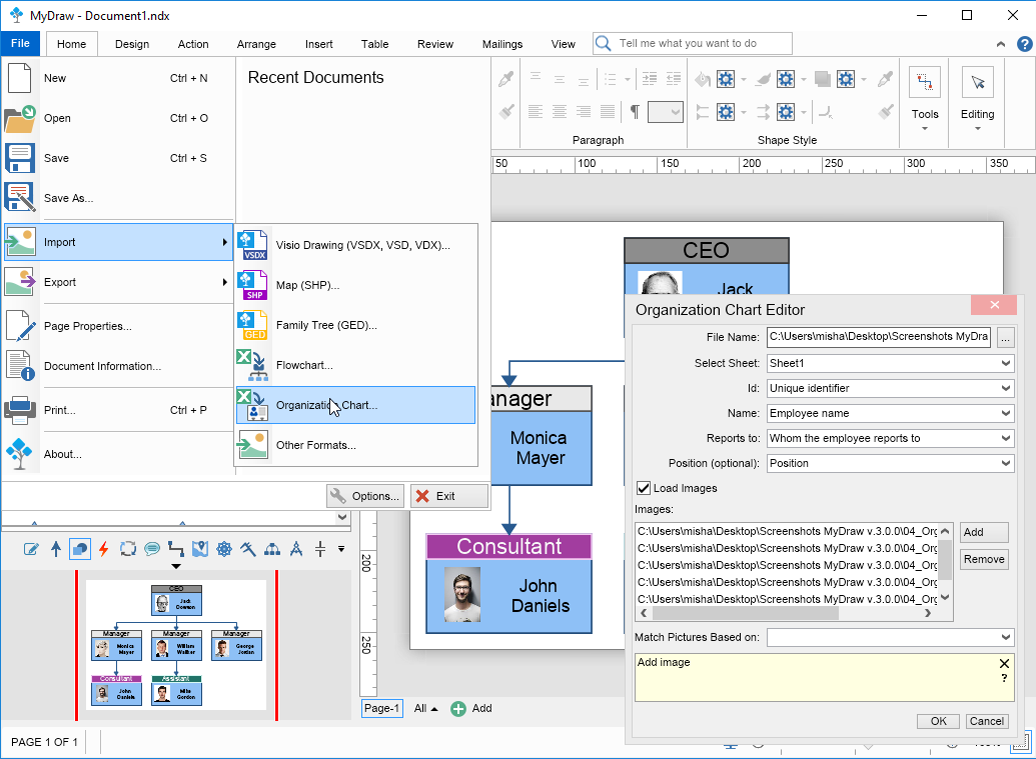Click the About MyDraw icon
Screen dimensions: 1036x759
click(x=20, y=454)
